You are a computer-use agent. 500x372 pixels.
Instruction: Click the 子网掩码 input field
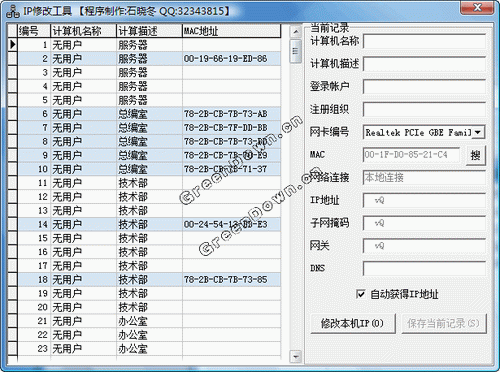click(x=424, y=223)
